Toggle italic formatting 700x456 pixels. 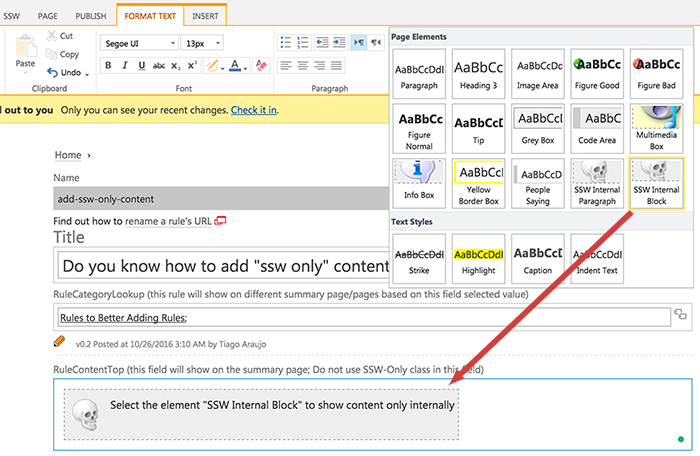125,66
